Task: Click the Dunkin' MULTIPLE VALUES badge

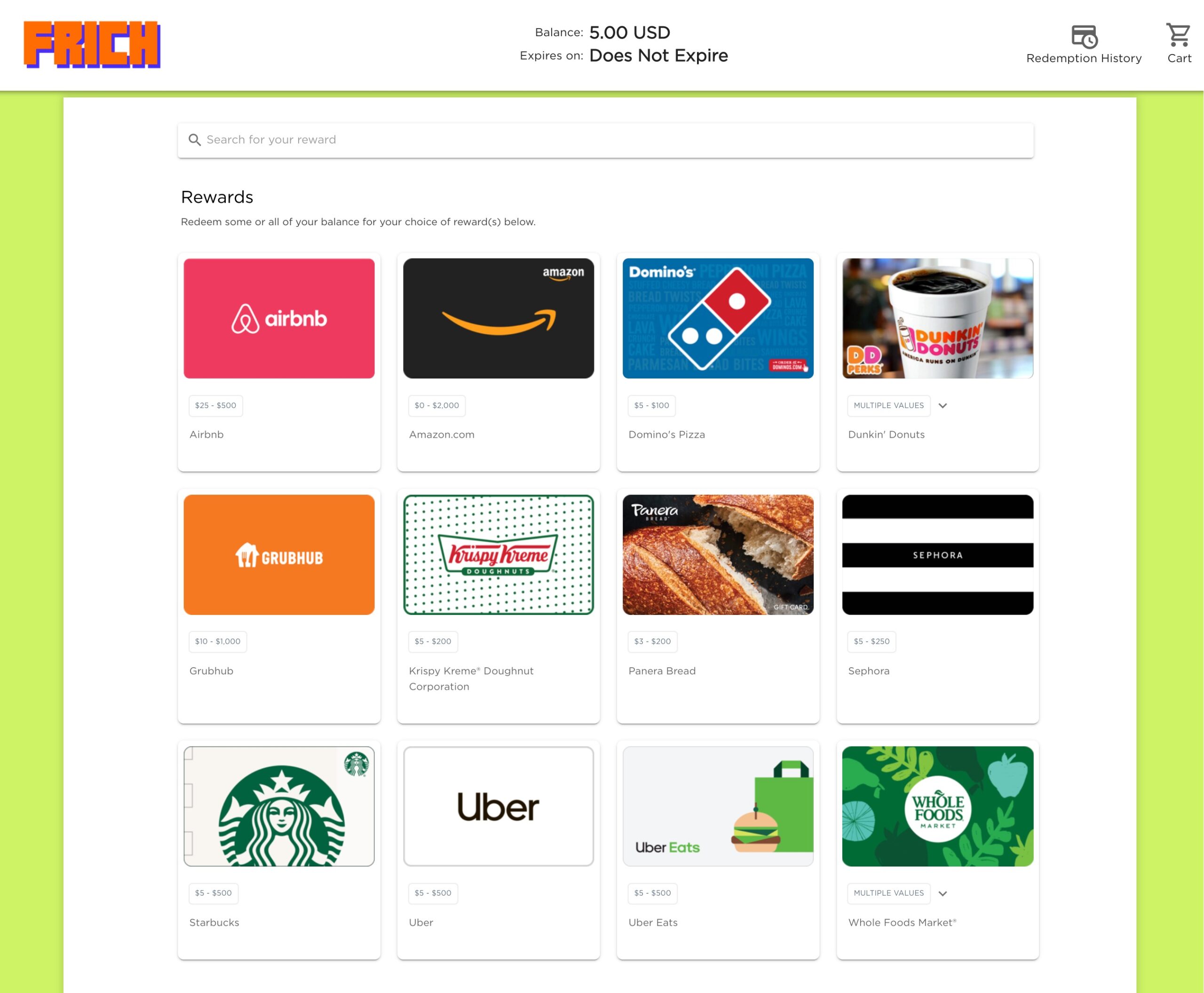Action: pyautogui.click(x=889, y=406)
